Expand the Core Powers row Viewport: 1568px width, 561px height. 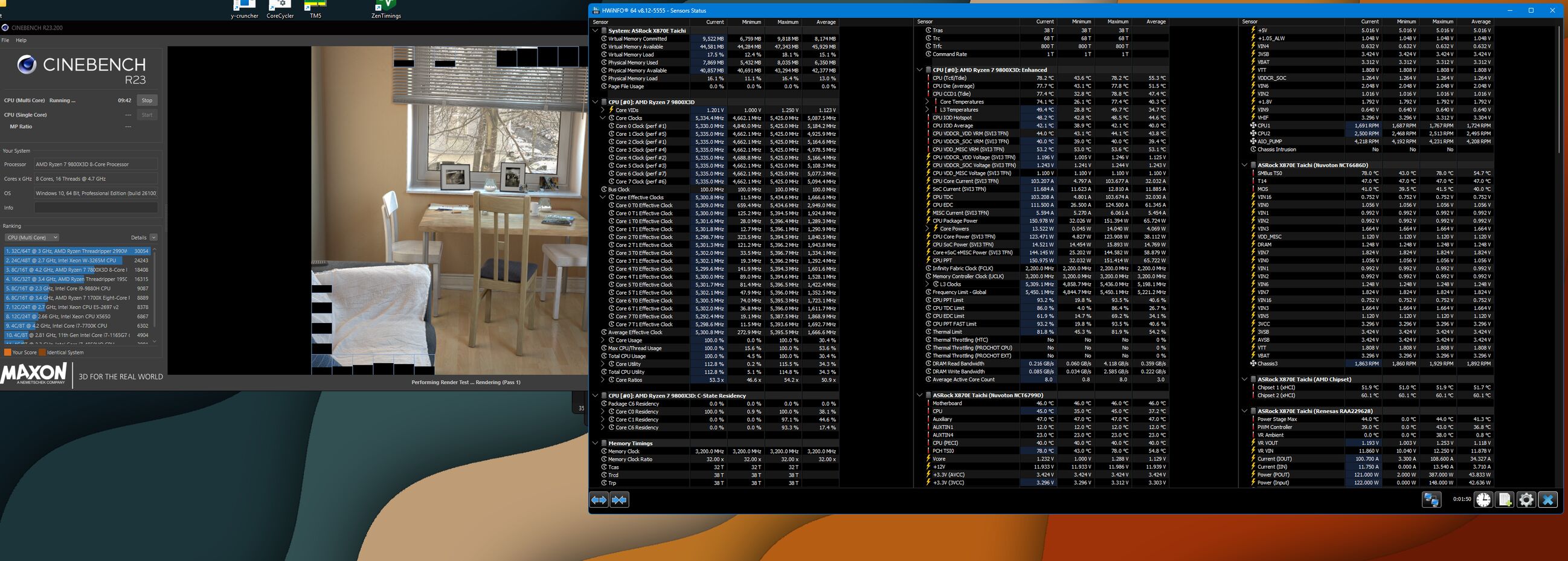click(x=928, y=229)
